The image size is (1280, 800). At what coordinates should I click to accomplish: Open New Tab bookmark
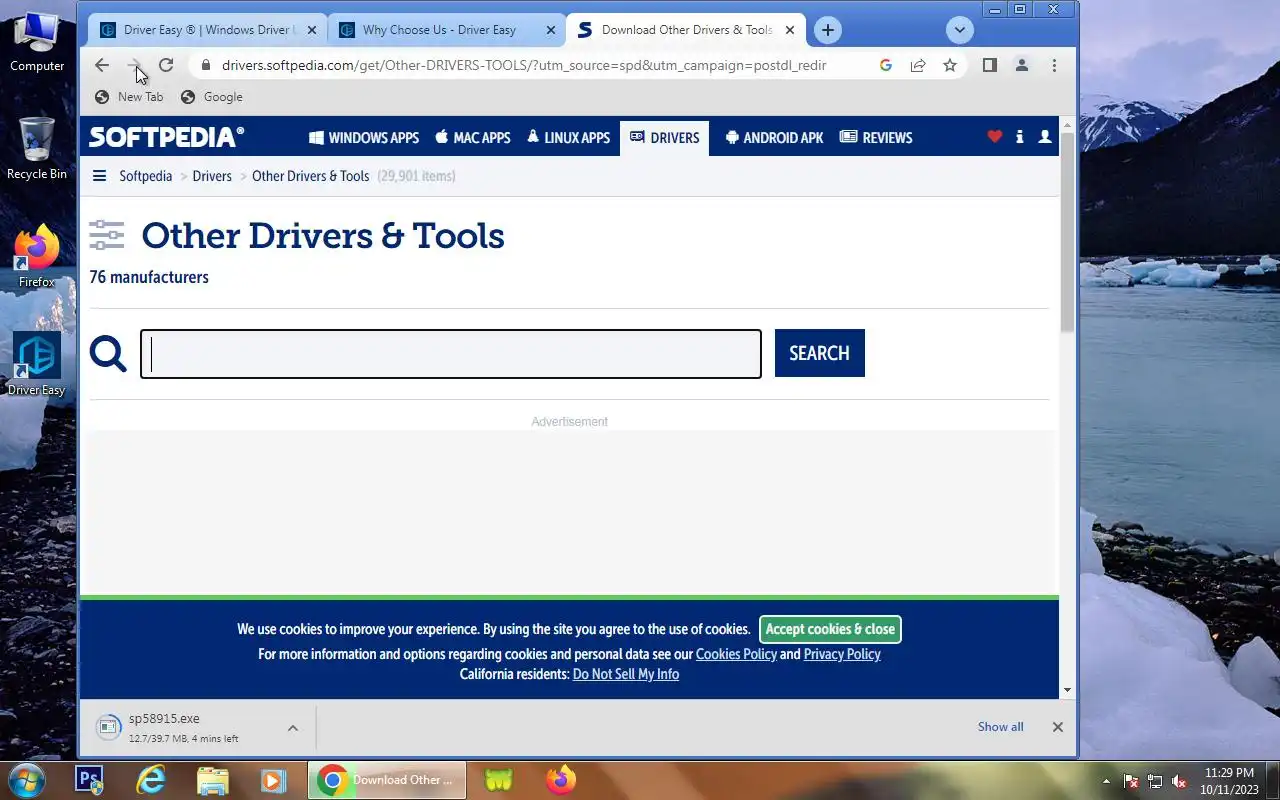pyautogui.click(x=129, y=97)
